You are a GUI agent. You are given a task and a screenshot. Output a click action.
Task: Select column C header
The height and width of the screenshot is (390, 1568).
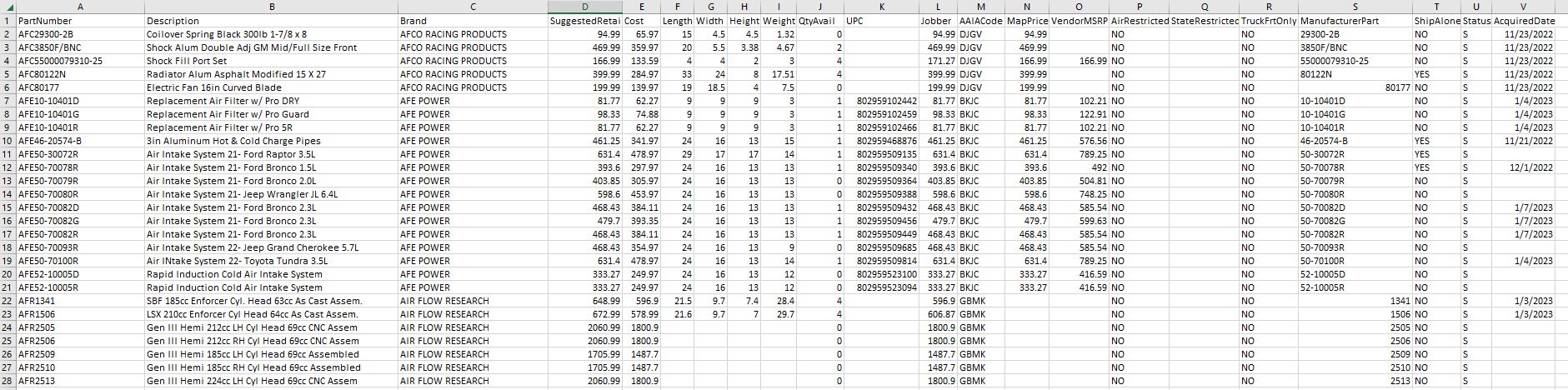[473, 7]
